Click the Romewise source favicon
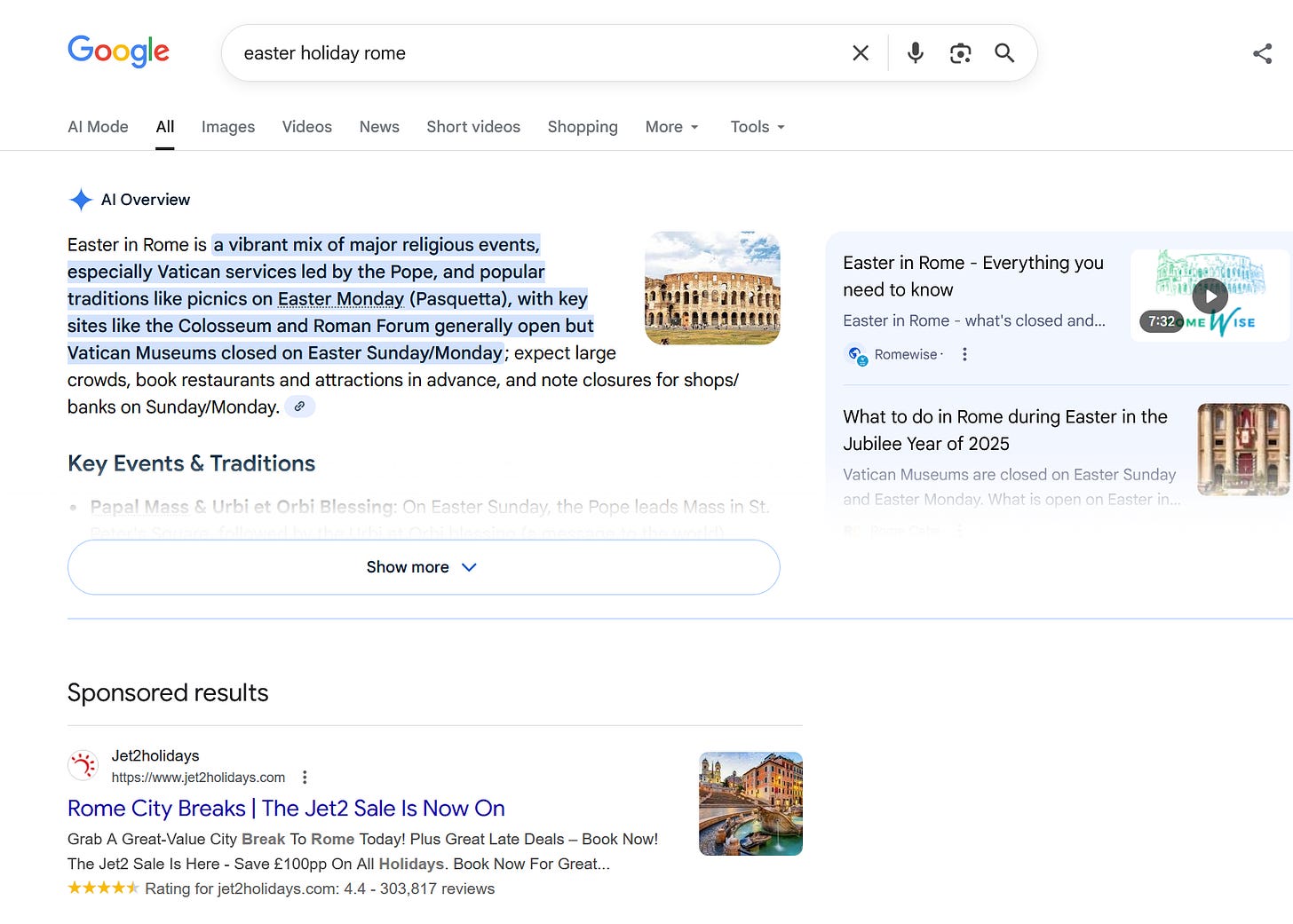1293x924 pixels. [856, 354]
